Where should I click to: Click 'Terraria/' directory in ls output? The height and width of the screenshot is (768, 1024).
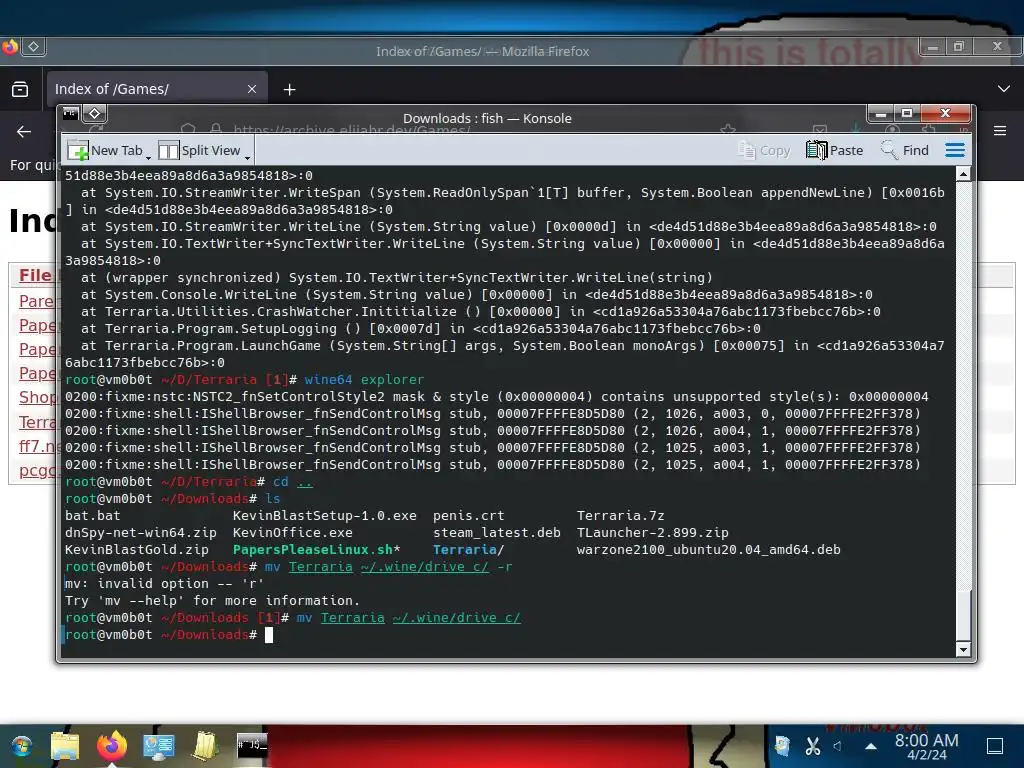tap(468, 550)
